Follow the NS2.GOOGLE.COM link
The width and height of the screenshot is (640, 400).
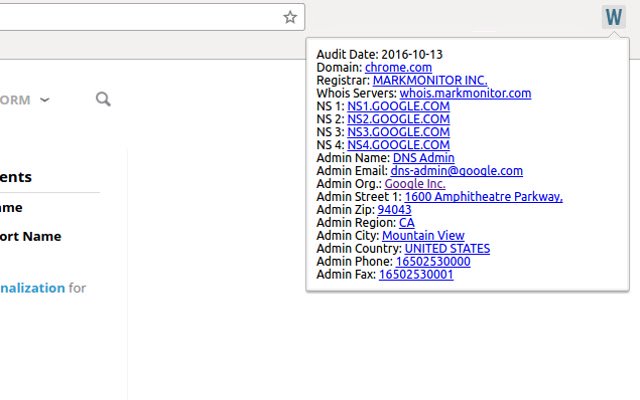pyautogui.click(x=398, y=119)
